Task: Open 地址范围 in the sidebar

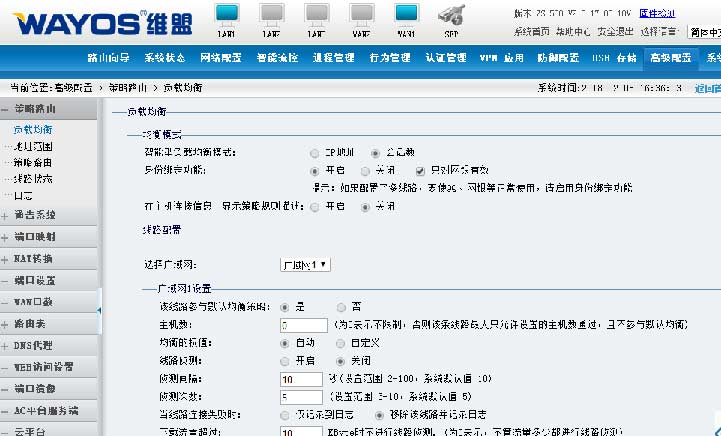Action: [33, 146]
